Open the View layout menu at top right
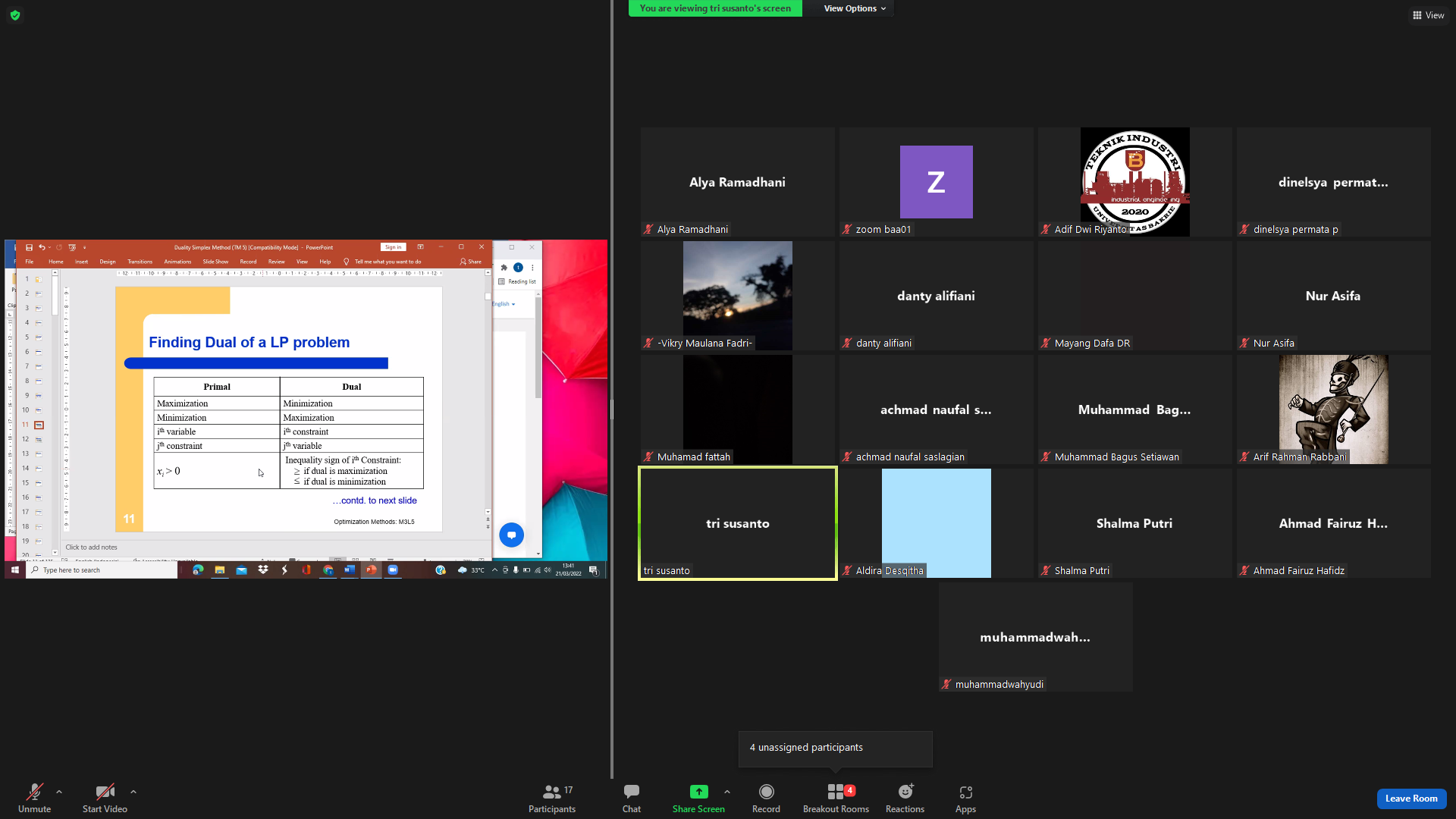This screenshot has width=1456, height=819. [x=1428, y=15]
